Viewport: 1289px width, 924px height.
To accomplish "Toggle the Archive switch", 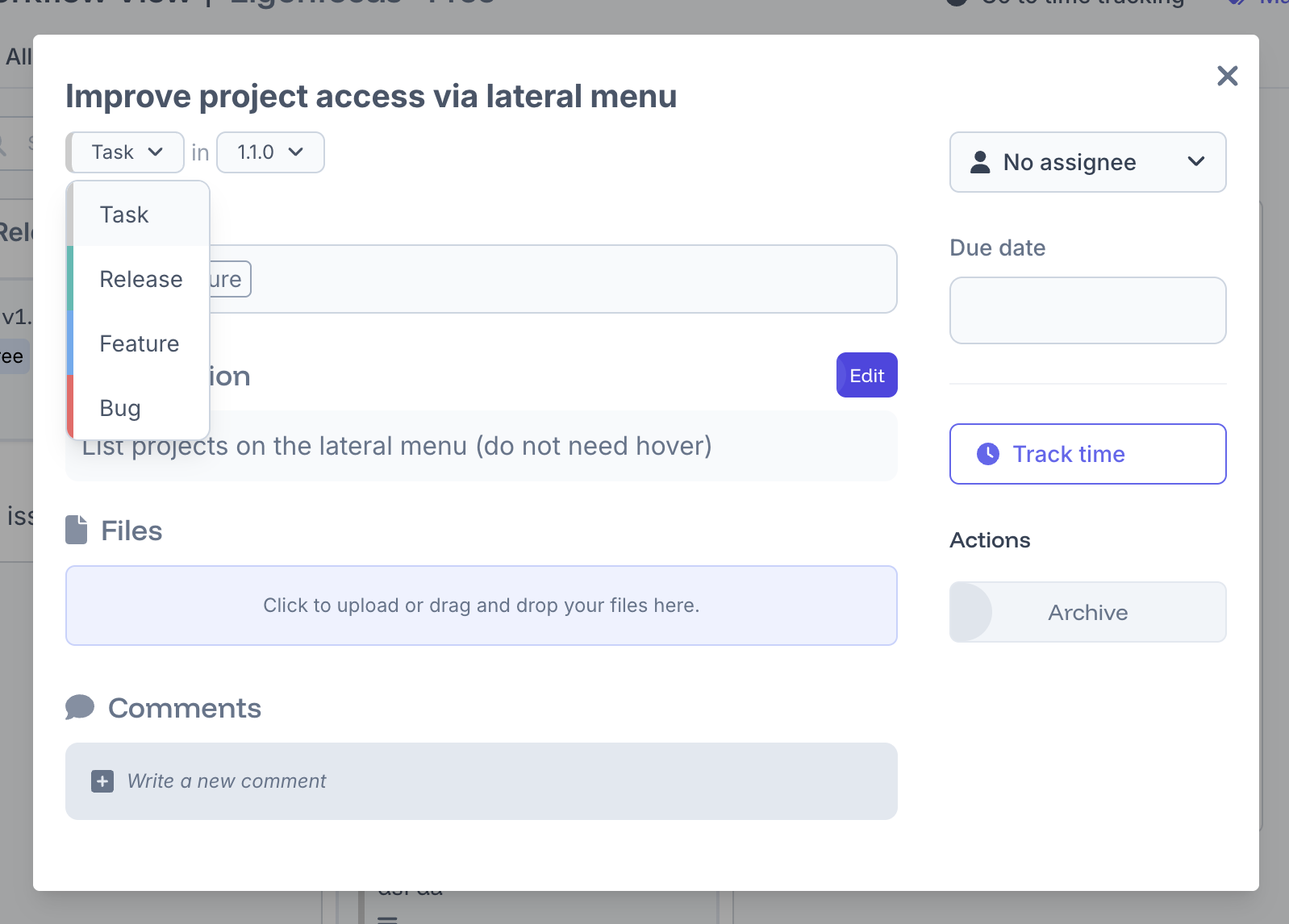I will point(972,612).
